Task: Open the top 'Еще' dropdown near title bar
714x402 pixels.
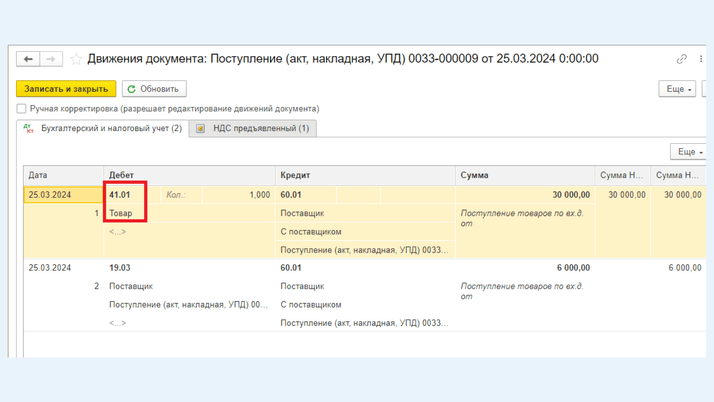Action: [677, 89]
